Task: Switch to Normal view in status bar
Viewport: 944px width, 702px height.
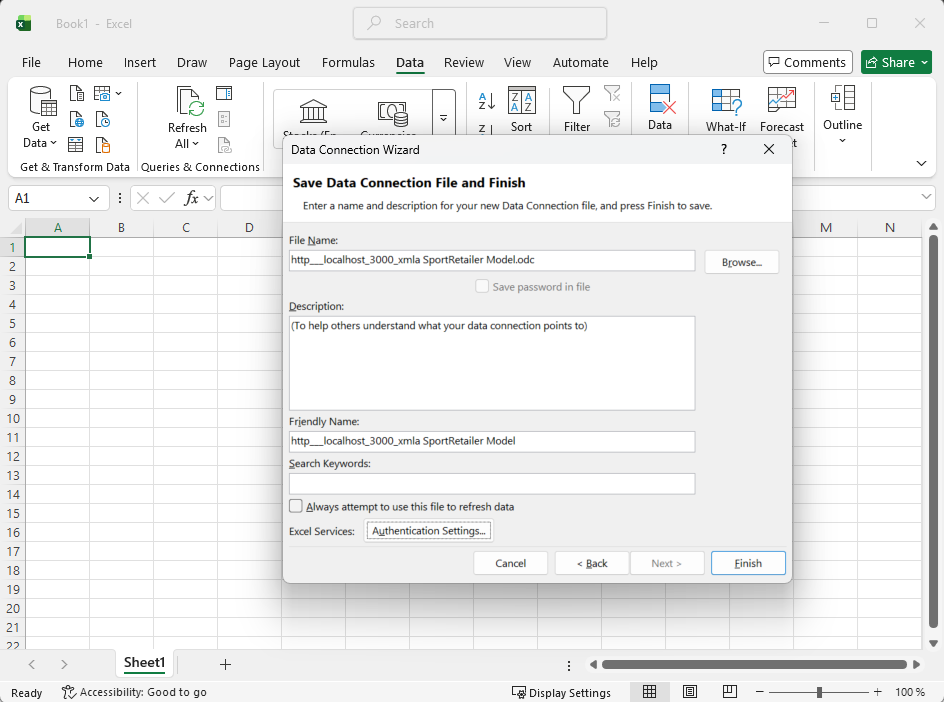Action: point(649,692)
